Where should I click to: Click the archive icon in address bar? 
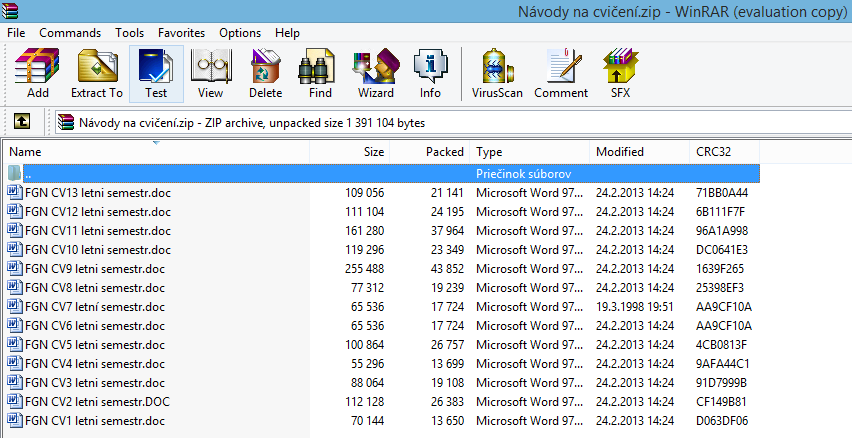[x=66, y=123]
